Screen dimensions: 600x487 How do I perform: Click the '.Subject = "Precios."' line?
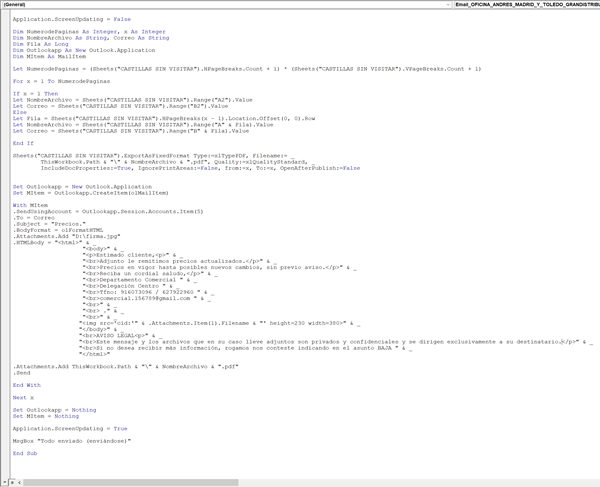tap(49, 224)
